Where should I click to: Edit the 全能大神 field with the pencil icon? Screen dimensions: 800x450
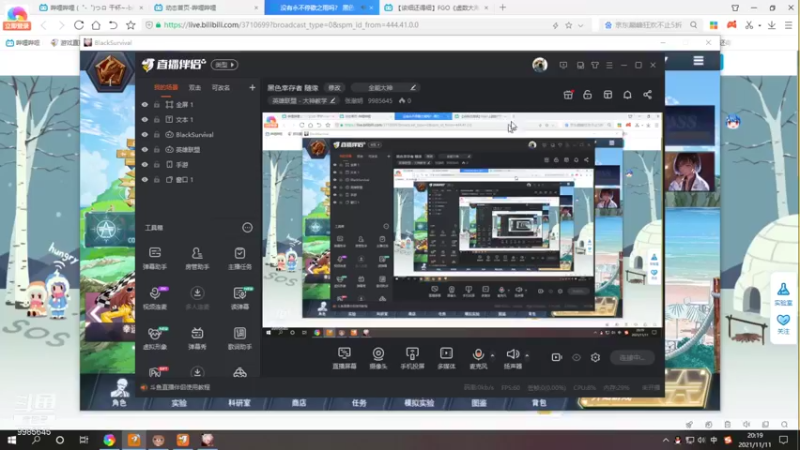tap(413, 88)
